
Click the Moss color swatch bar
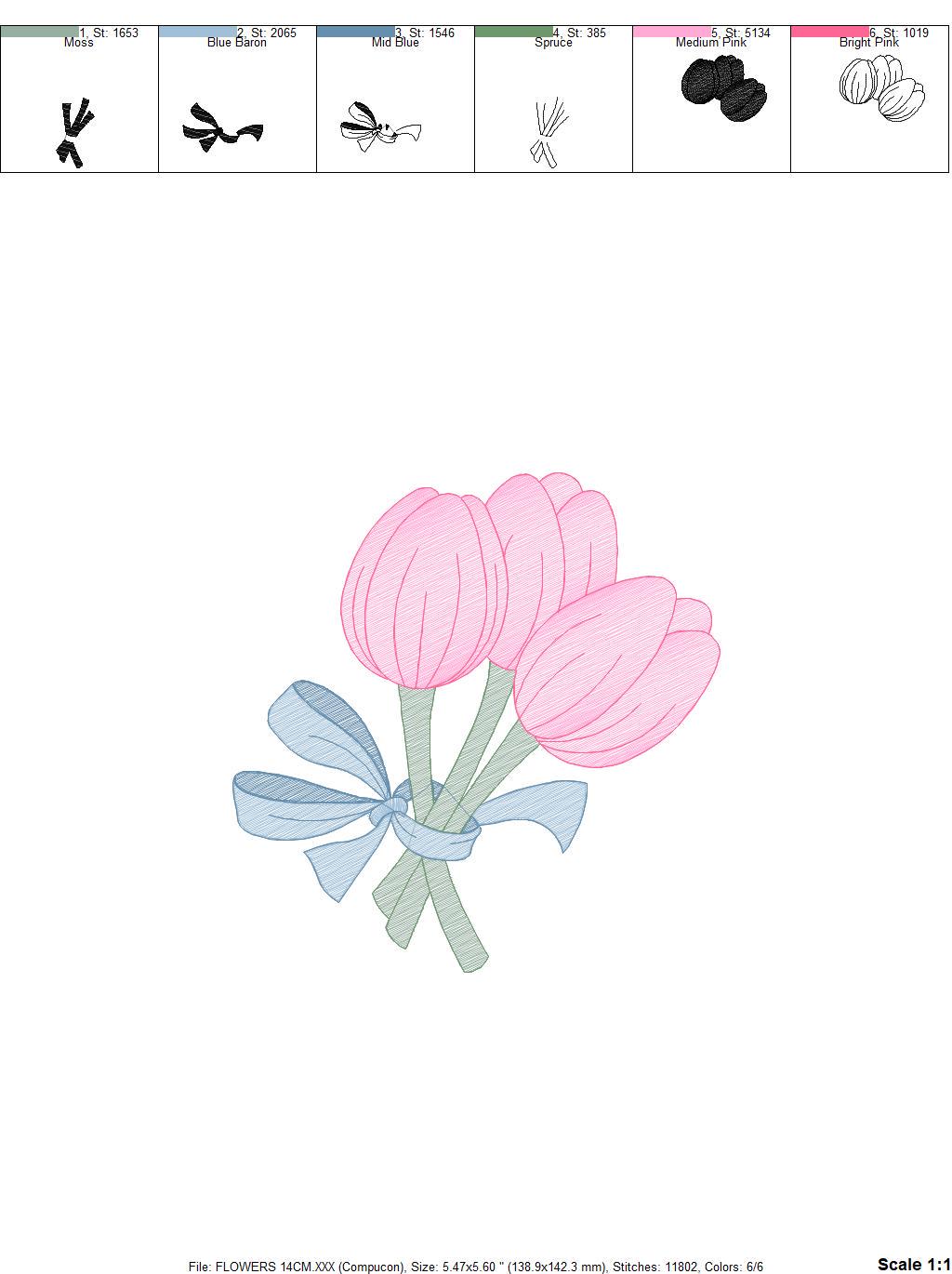[40, 32]
